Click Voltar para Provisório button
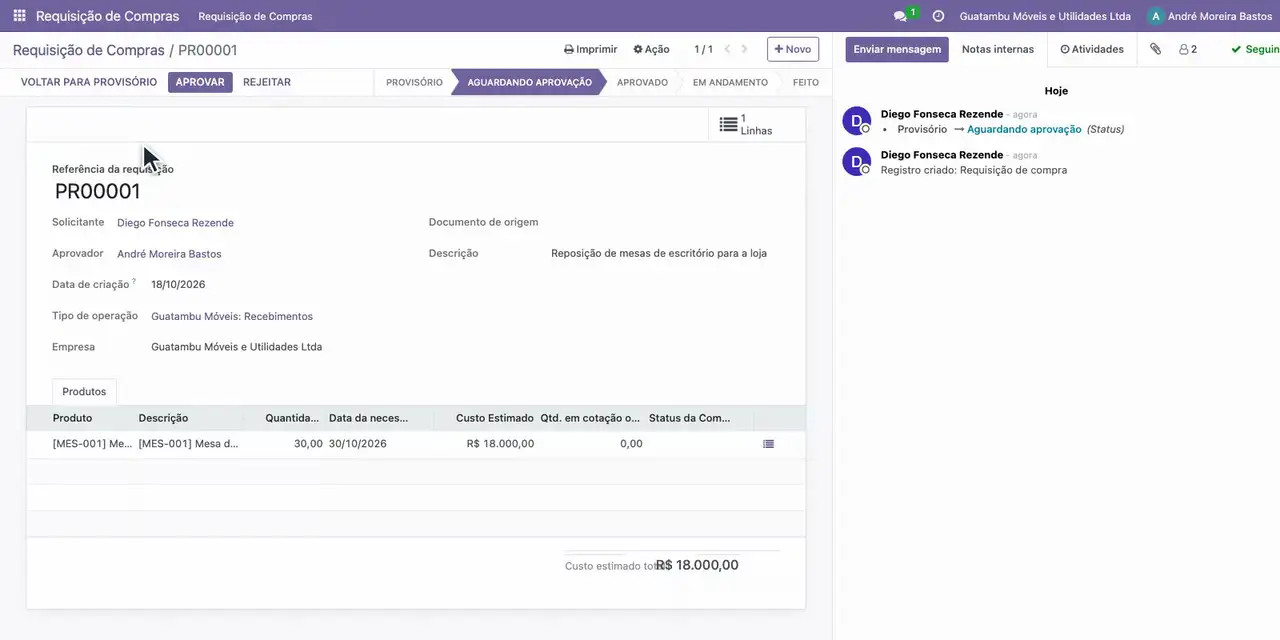The image size is (1280, 640). (89, 82)
